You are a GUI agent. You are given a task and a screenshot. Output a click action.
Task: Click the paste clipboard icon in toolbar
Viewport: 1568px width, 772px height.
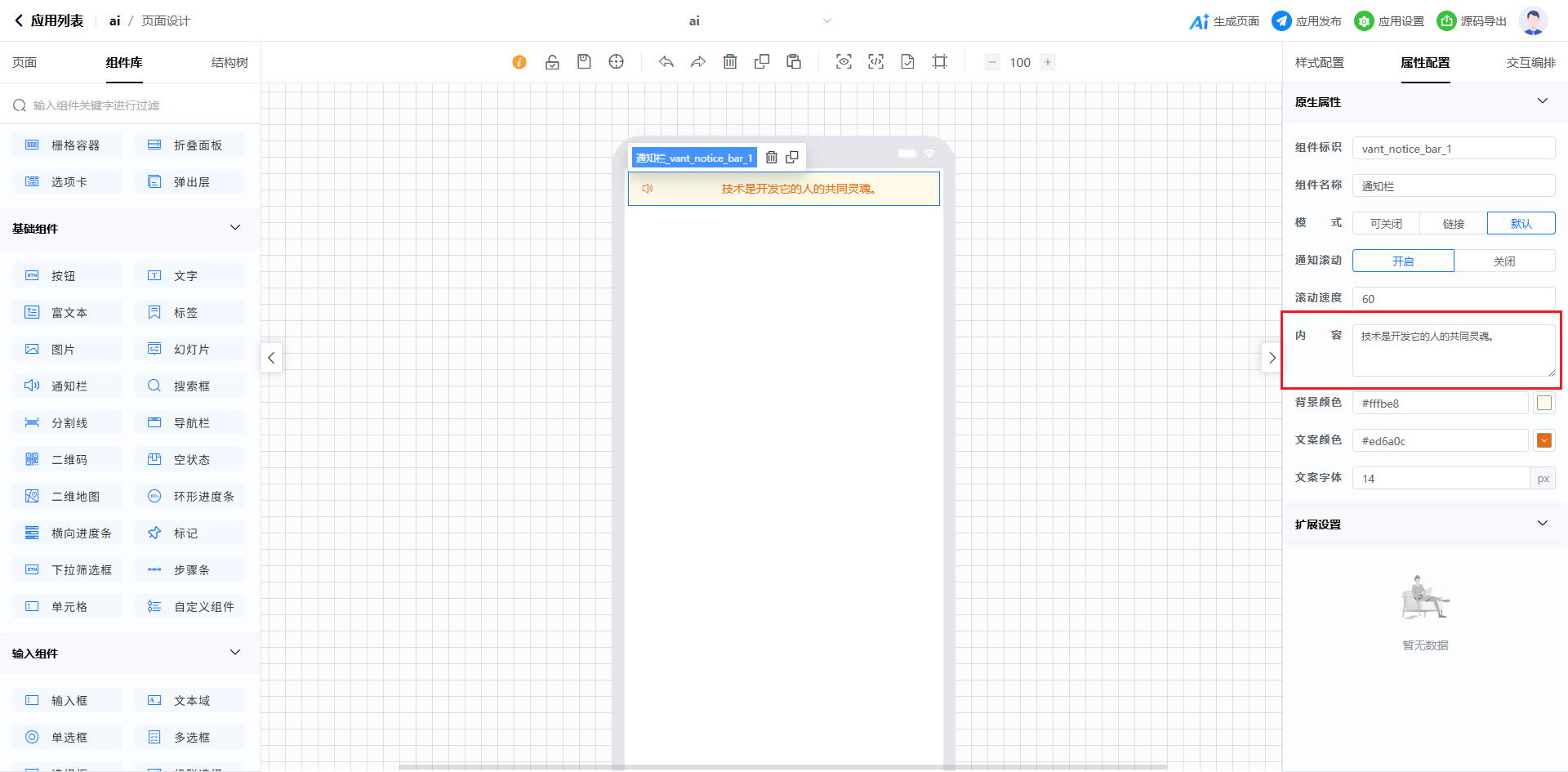(x=794, y=62)
